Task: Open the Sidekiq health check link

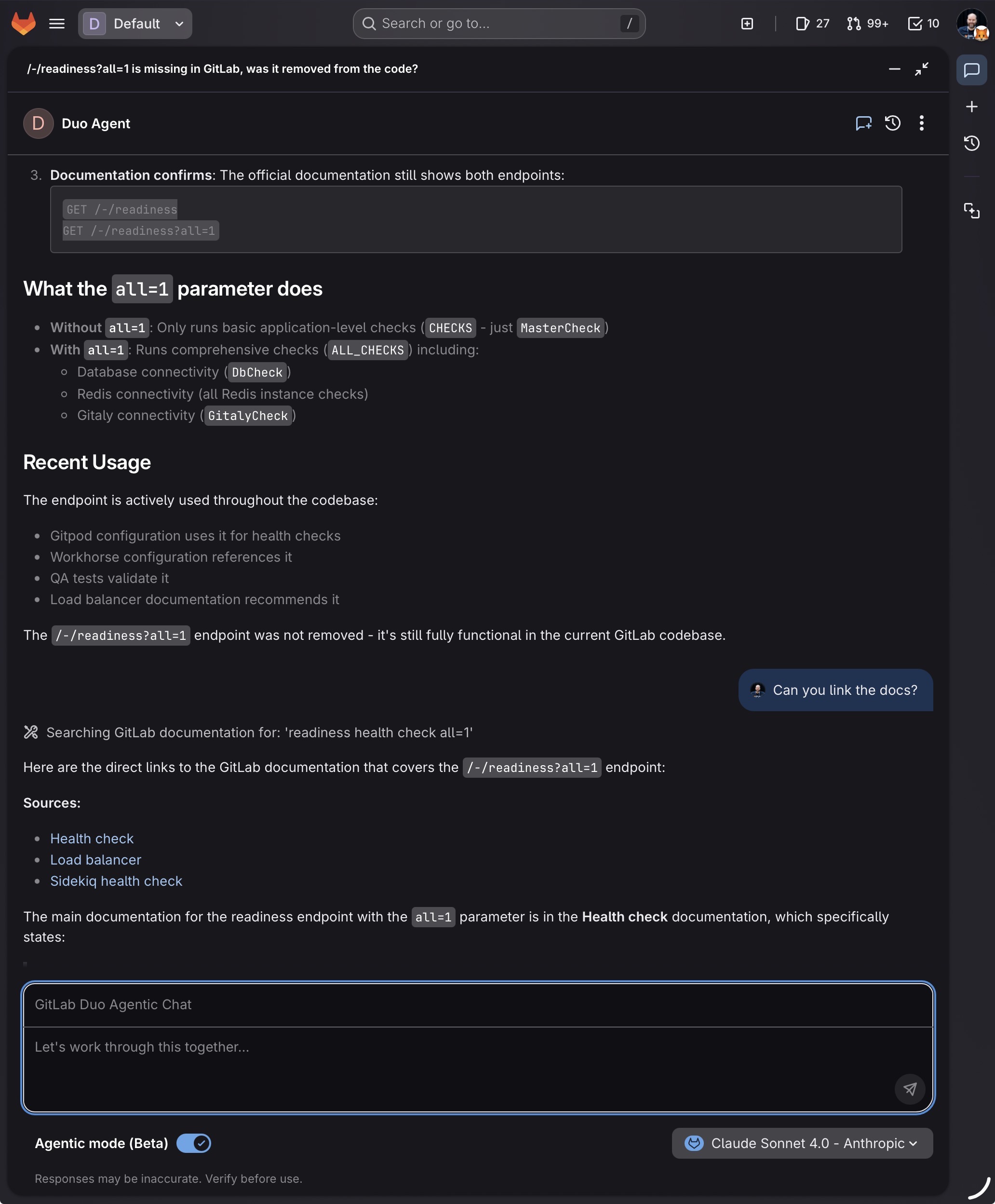Action: pos(116,880)
